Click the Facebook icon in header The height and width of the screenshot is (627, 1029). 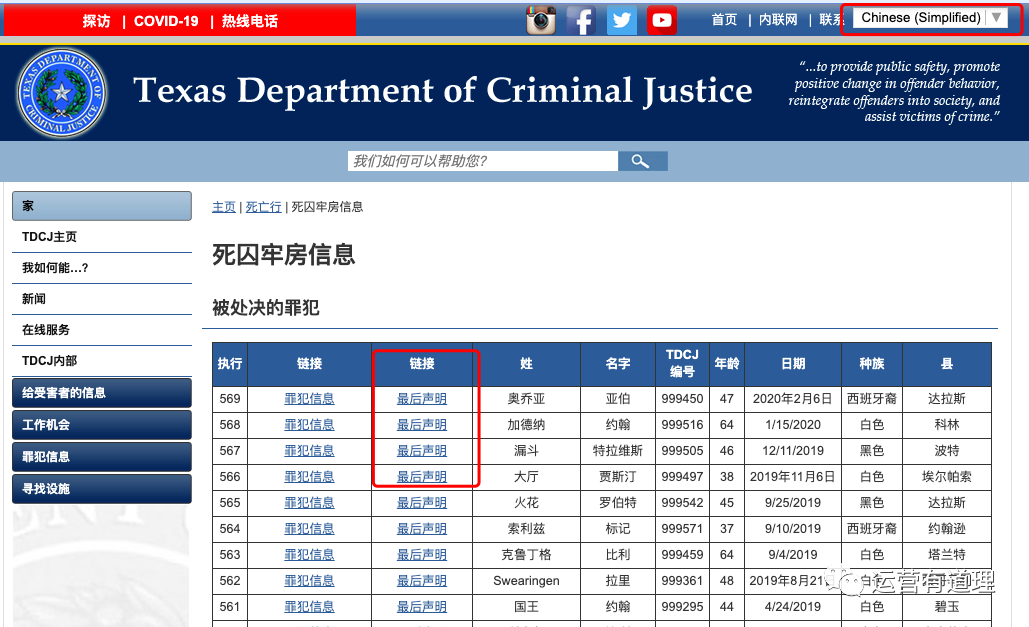(x=581, y=20)
